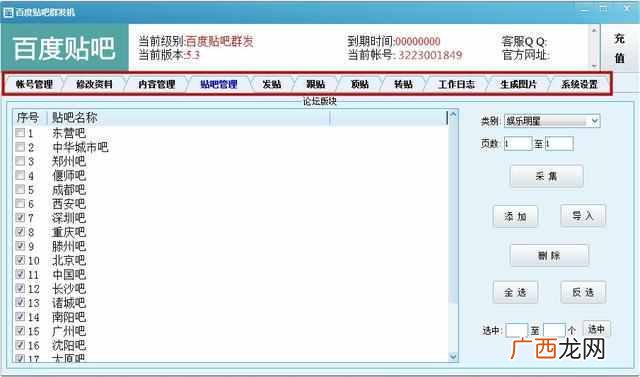Deselect the 诸城吧 checkbox

click(x=20, y=302)
